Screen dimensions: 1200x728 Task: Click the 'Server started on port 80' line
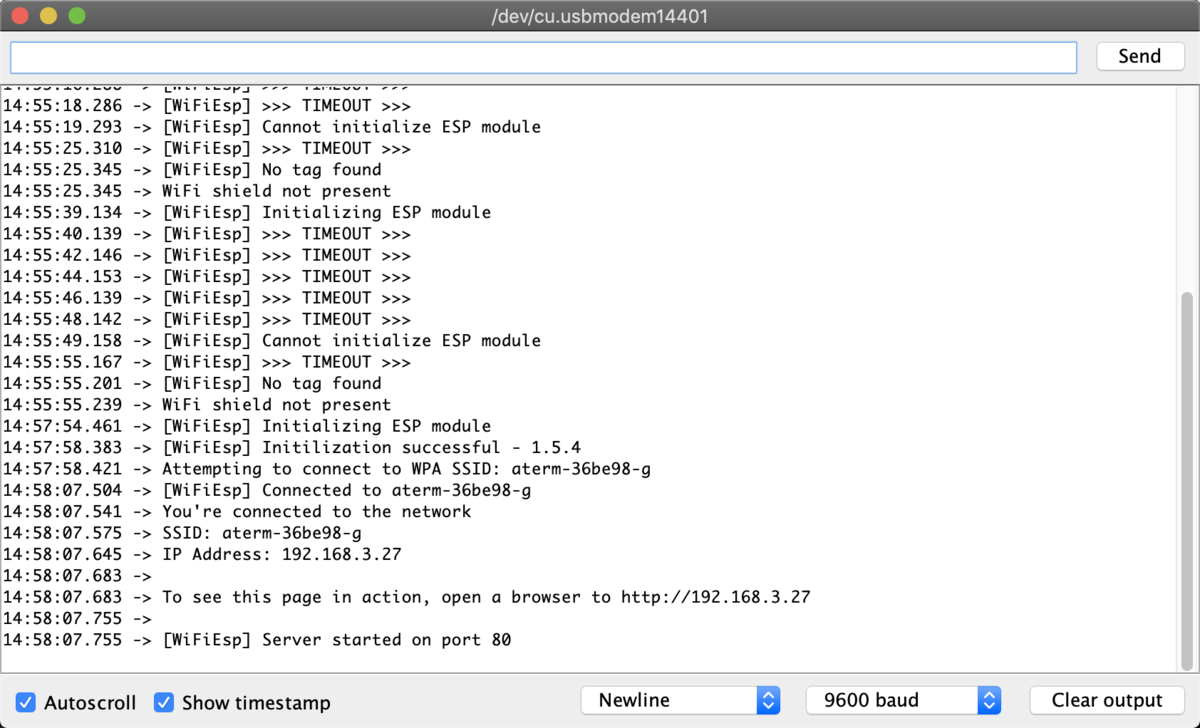click(x=257, y=640)
